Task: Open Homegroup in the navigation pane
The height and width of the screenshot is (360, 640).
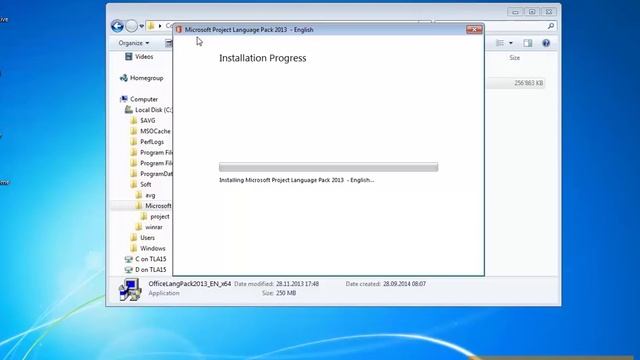Action: coord(147,78)
